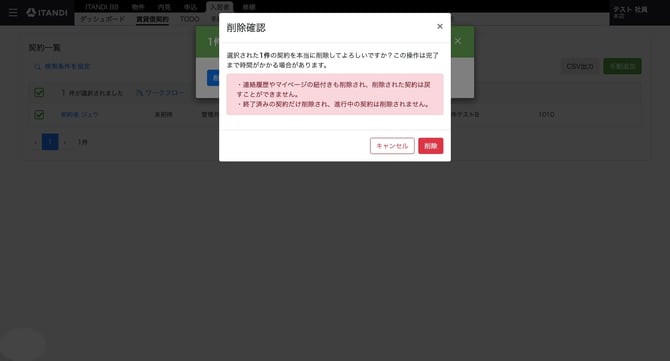Uncheck the checkbox on the 1010 contract row

tap(39, 114)
